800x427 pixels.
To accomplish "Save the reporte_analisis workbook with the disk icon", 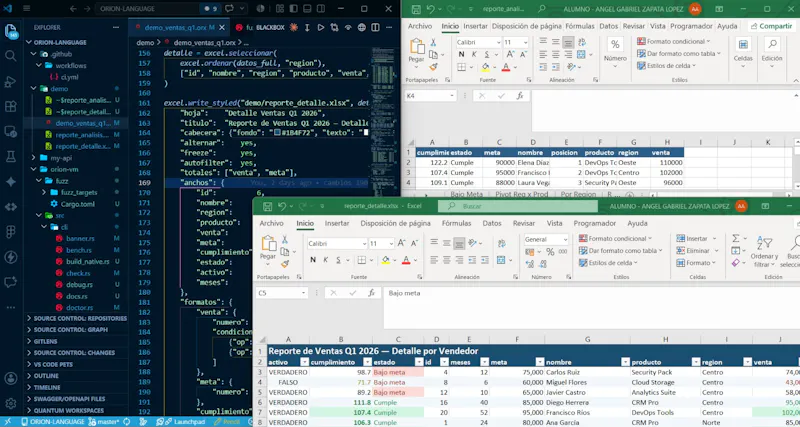I will click(416, 9).
